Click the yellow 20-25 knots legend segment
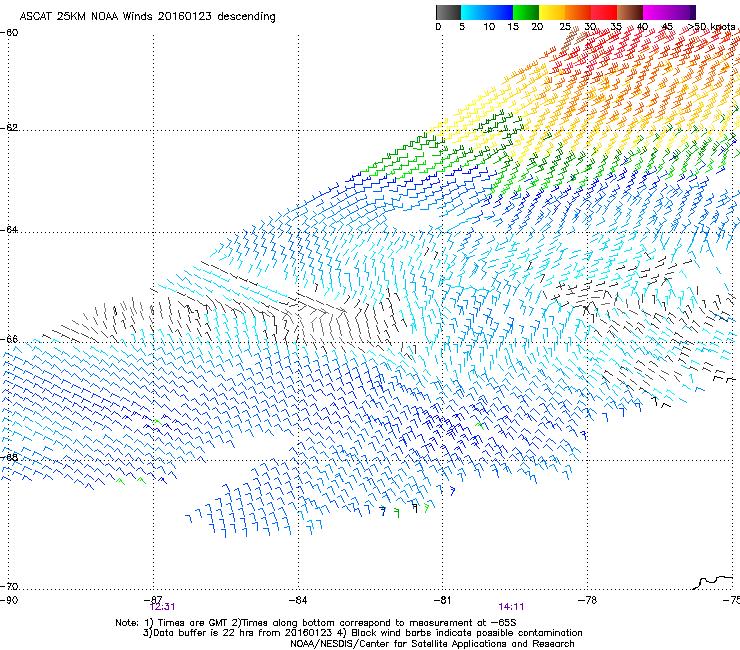The width and height of the screenshot is (740, 650). coord(552,12)
